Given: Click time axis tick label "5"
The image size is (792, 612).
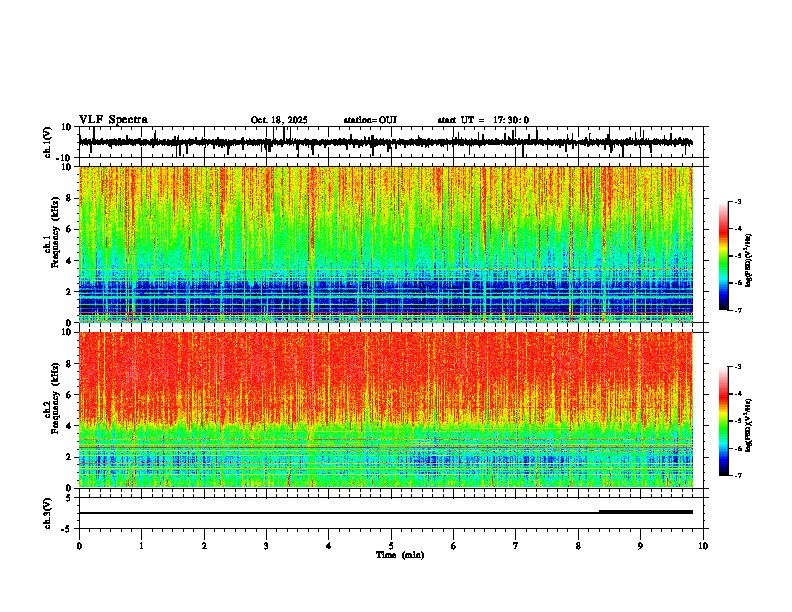Looking at the screenshot, I should pyautogui.click(x=391, y=546).
